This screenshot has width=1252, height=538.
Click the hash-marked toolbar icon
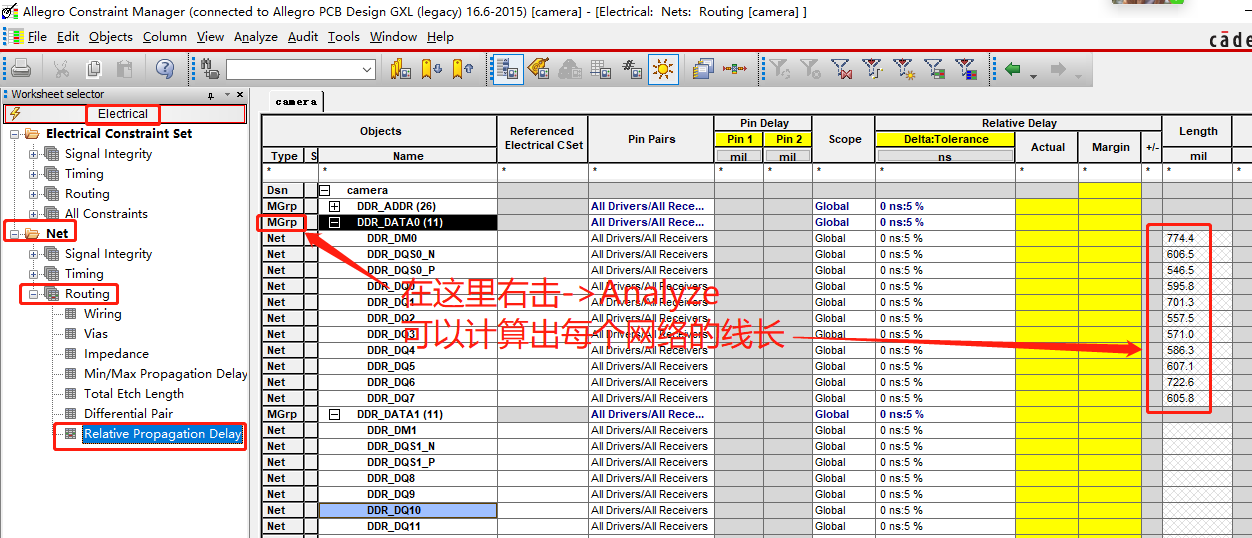tap(632, 69)
